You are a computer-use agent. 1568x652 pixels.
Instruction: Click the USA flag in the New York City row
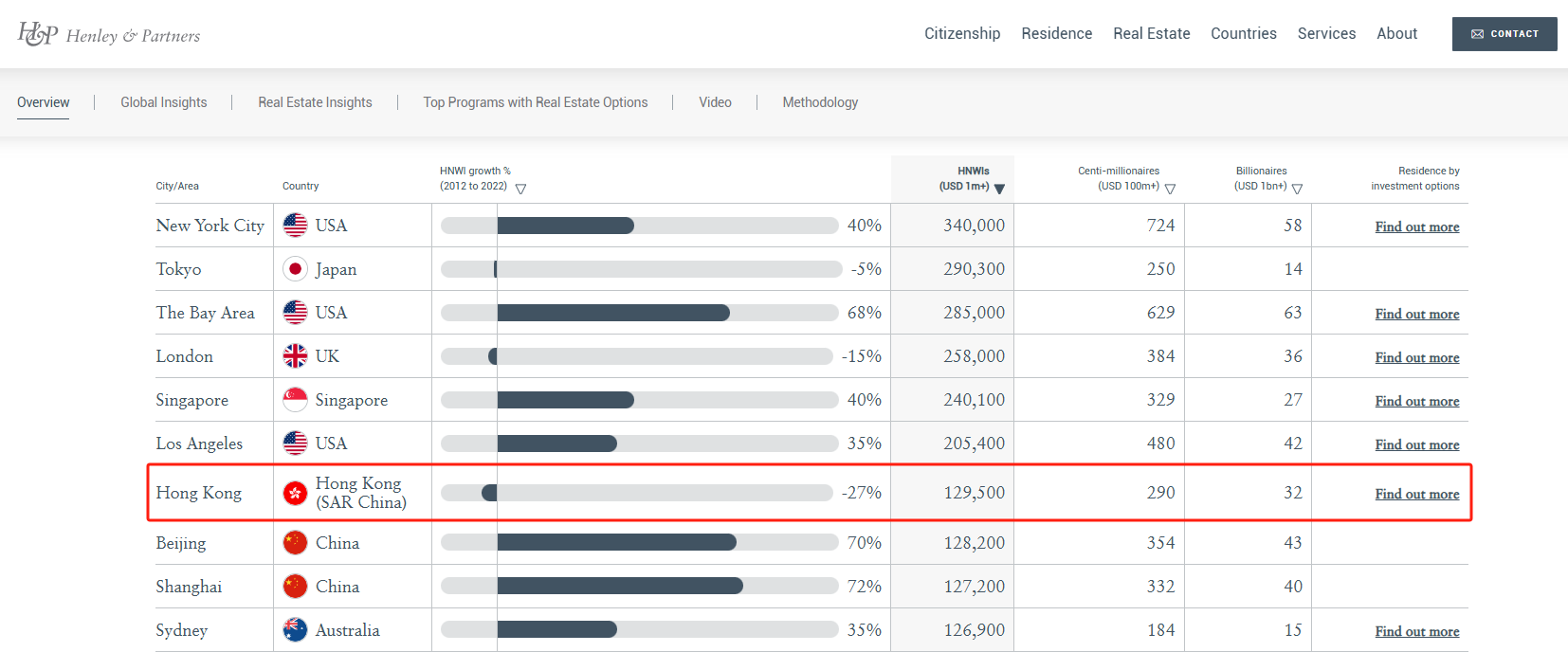pos(295,226)
